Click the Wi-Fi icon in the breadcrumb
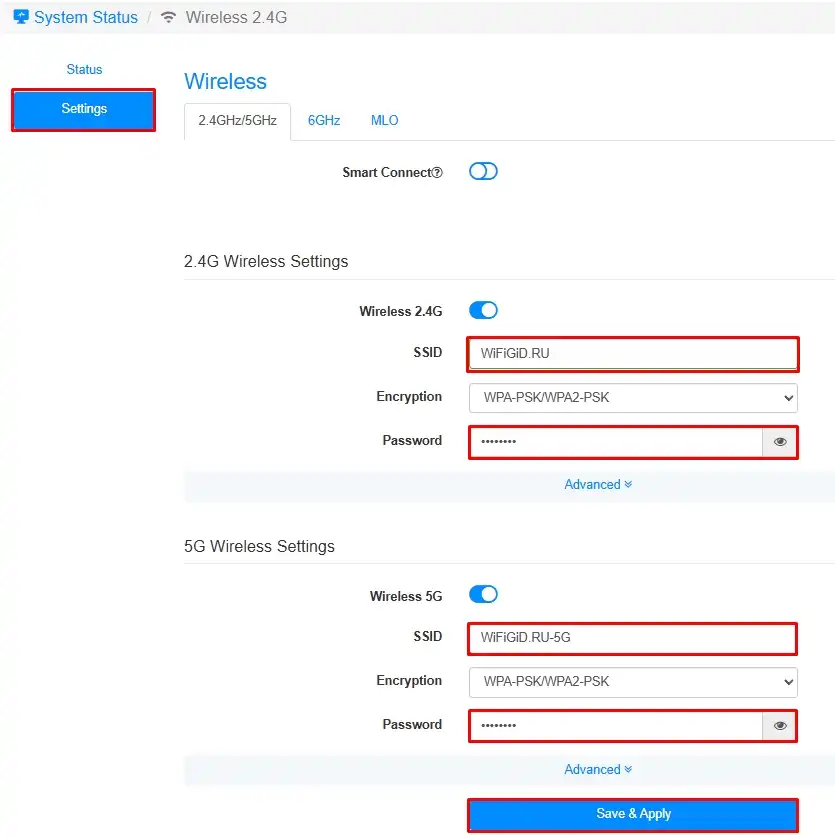 168,17
